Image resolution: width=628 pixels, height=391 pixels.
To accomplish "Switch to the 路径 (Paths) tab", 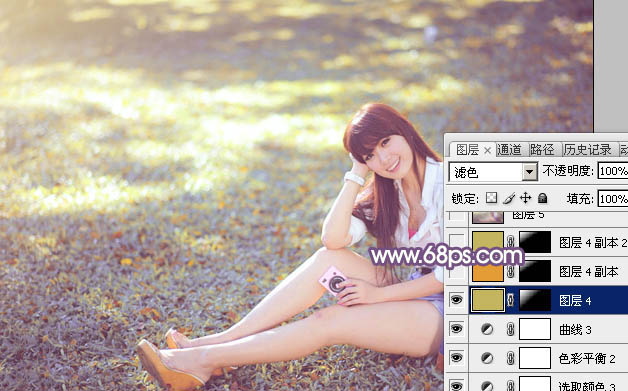I will (542, 150).
